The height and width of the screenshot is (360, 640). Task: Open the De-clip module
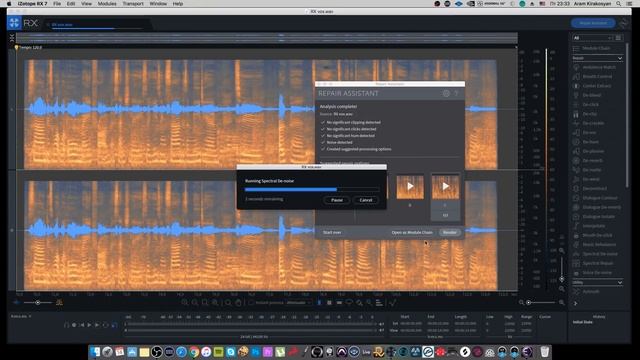[589, 114]
